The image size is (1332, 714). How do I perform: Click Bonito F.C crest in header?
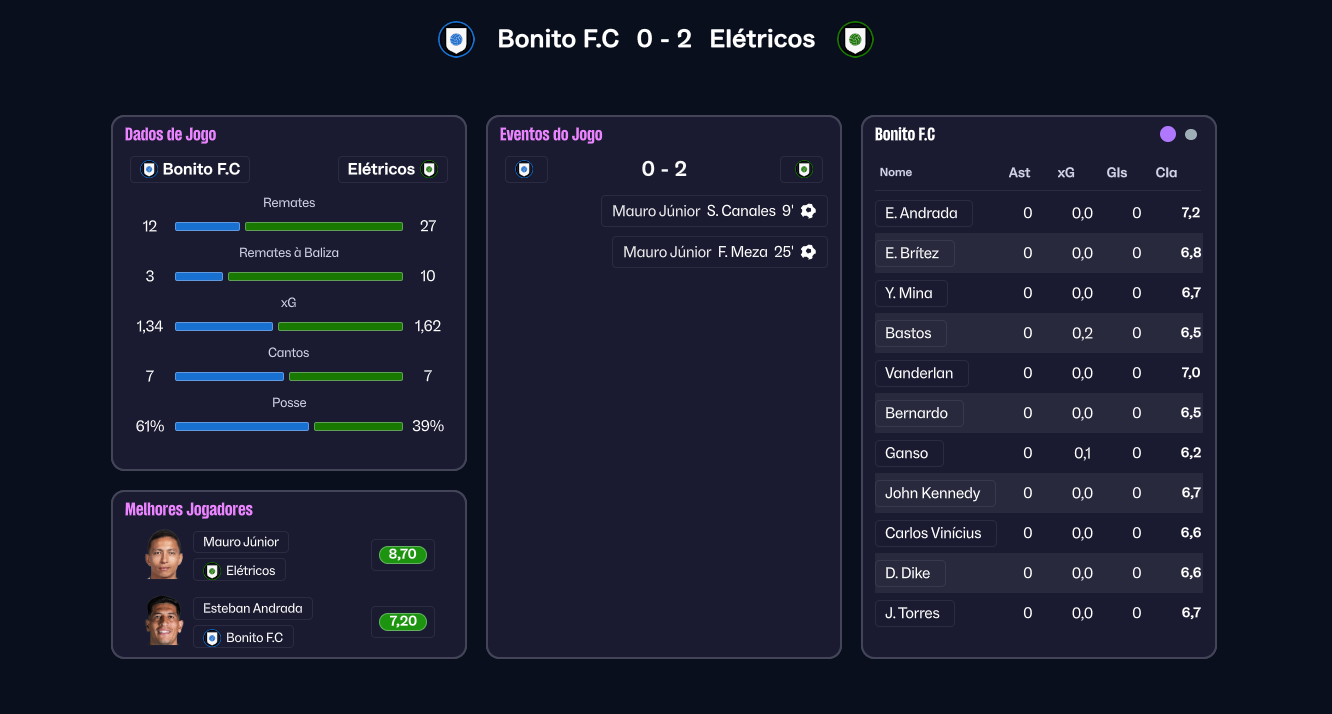456,40
